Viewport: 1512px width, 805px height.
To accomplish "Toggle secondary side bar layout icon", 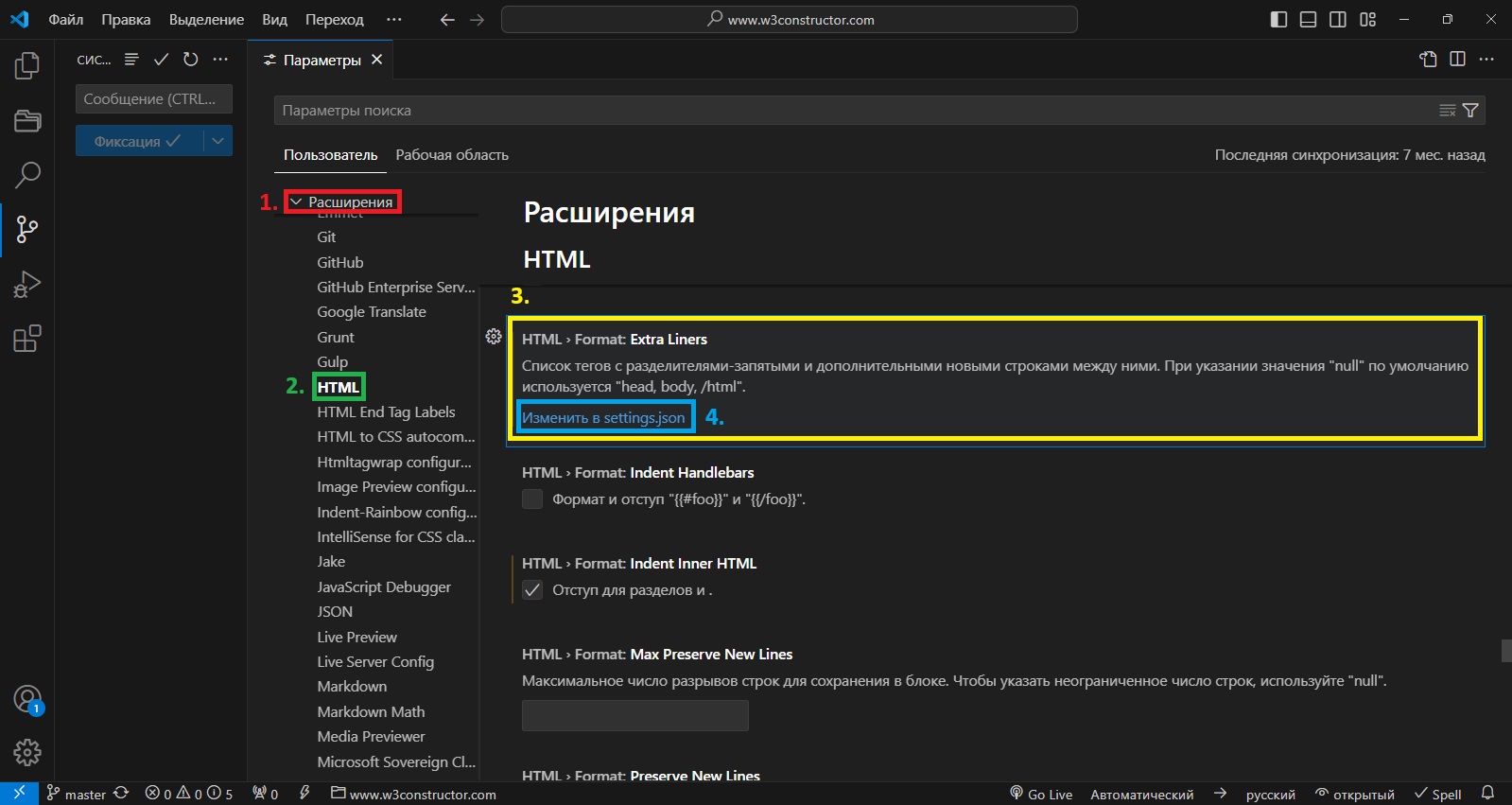I will (1338, 20).
